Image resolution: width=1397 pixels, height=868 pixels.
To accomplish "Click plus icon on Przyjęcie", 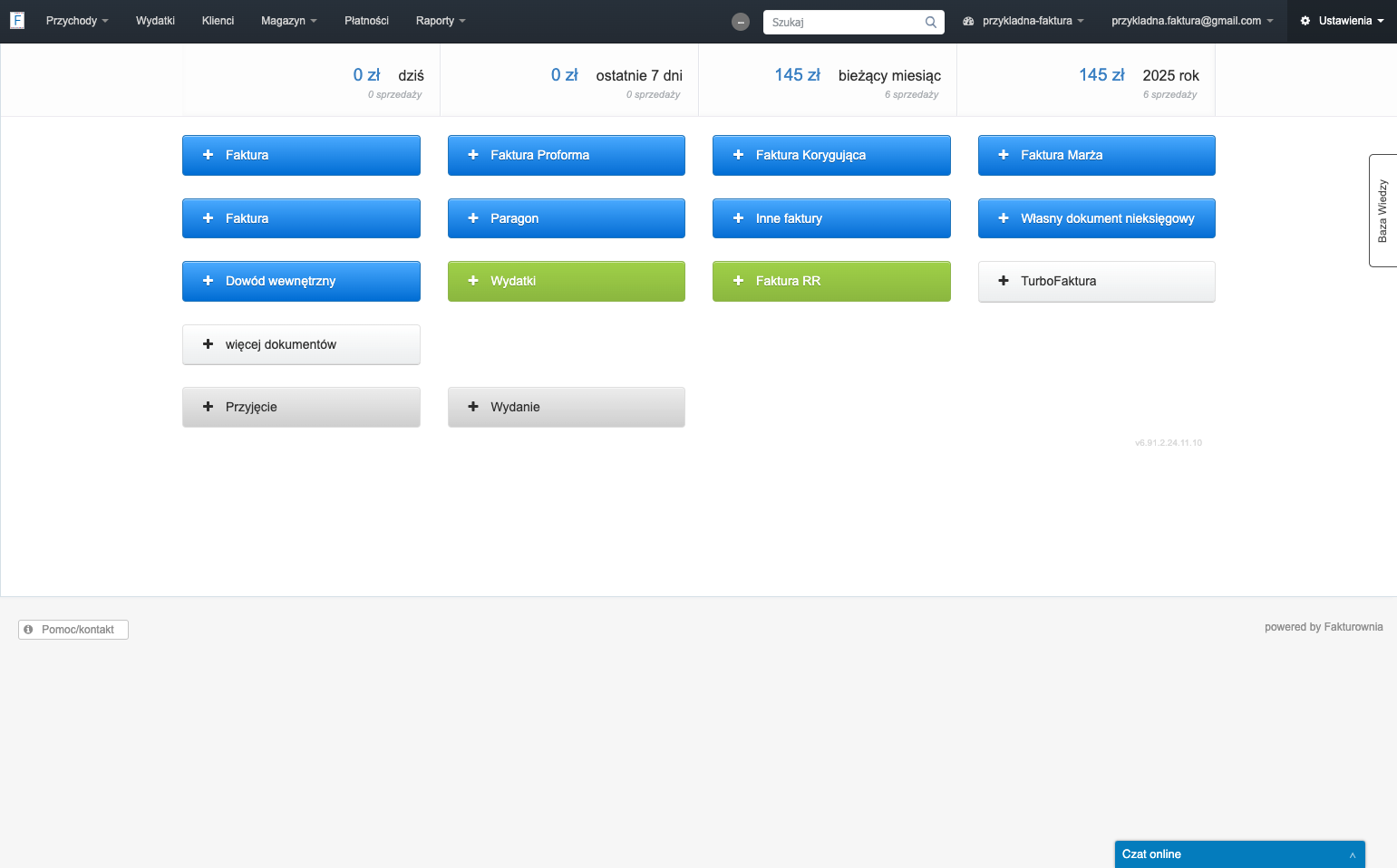I will click(x=208, y=407).
